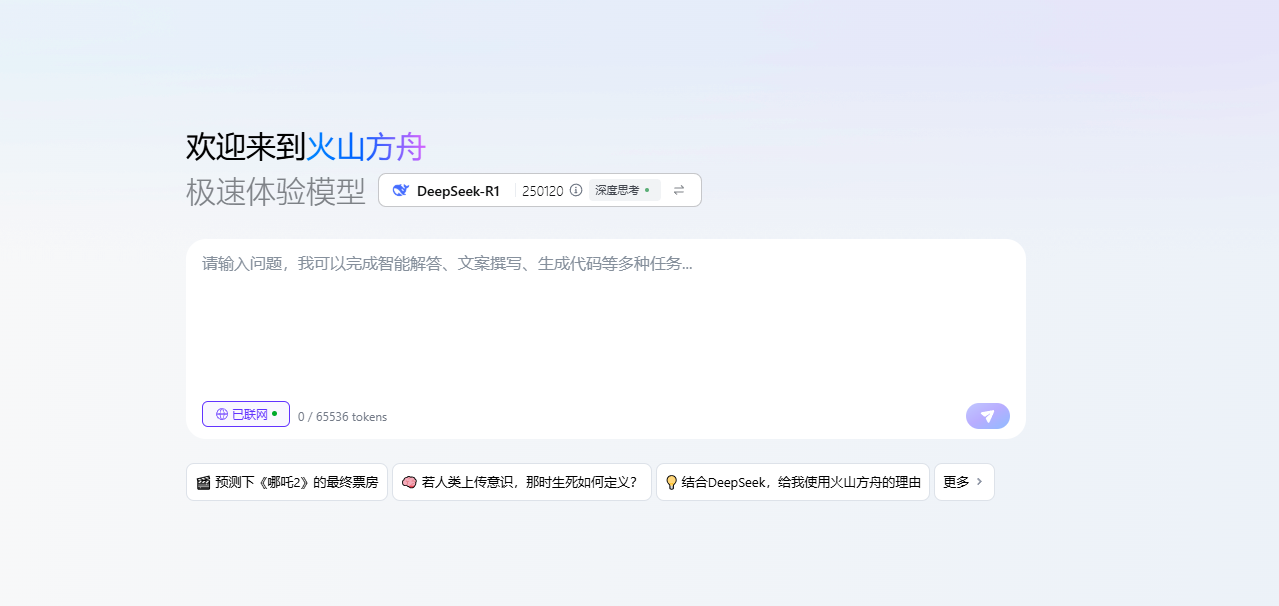Send the message with the paper-plane button

coord(988,416)
